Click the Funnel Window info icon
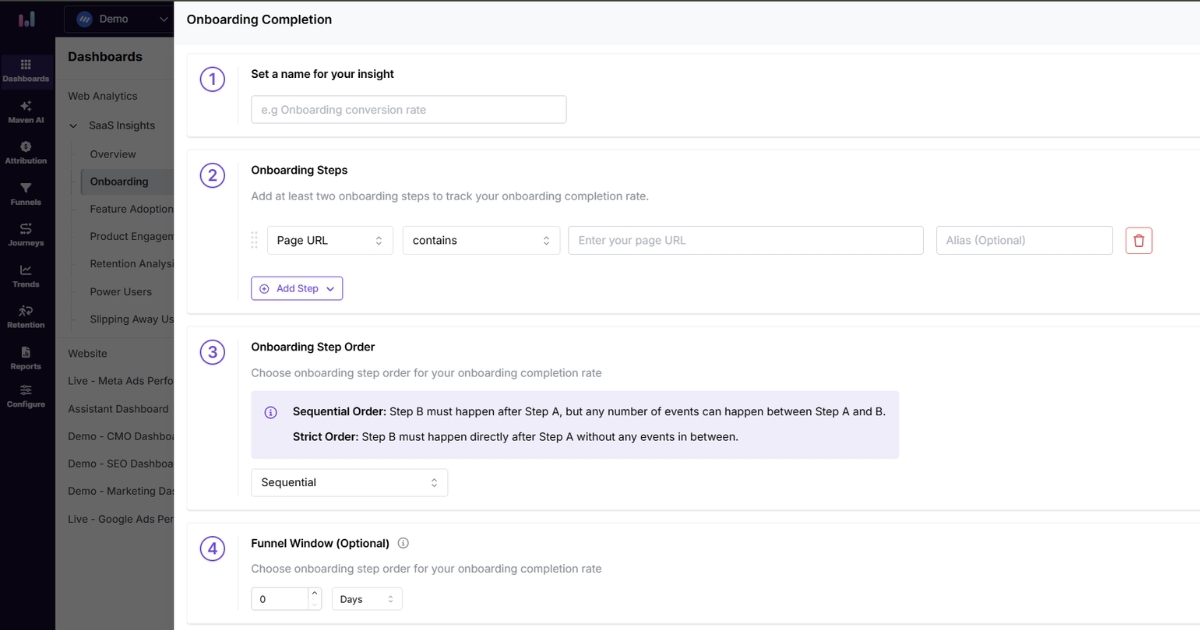 (403, 543)
